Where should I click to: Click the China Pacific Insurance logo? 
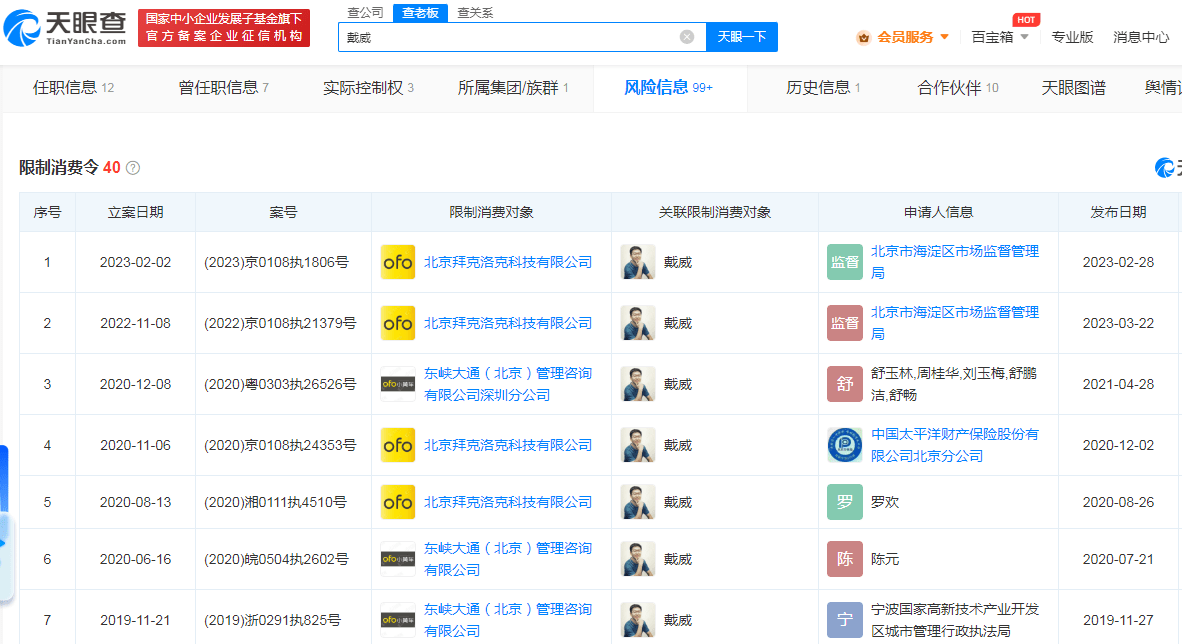[844, 446]
